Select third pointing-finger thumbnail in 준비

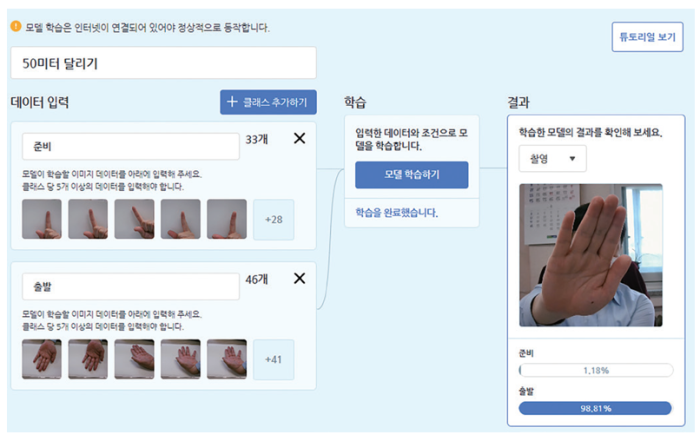point(134,219)
